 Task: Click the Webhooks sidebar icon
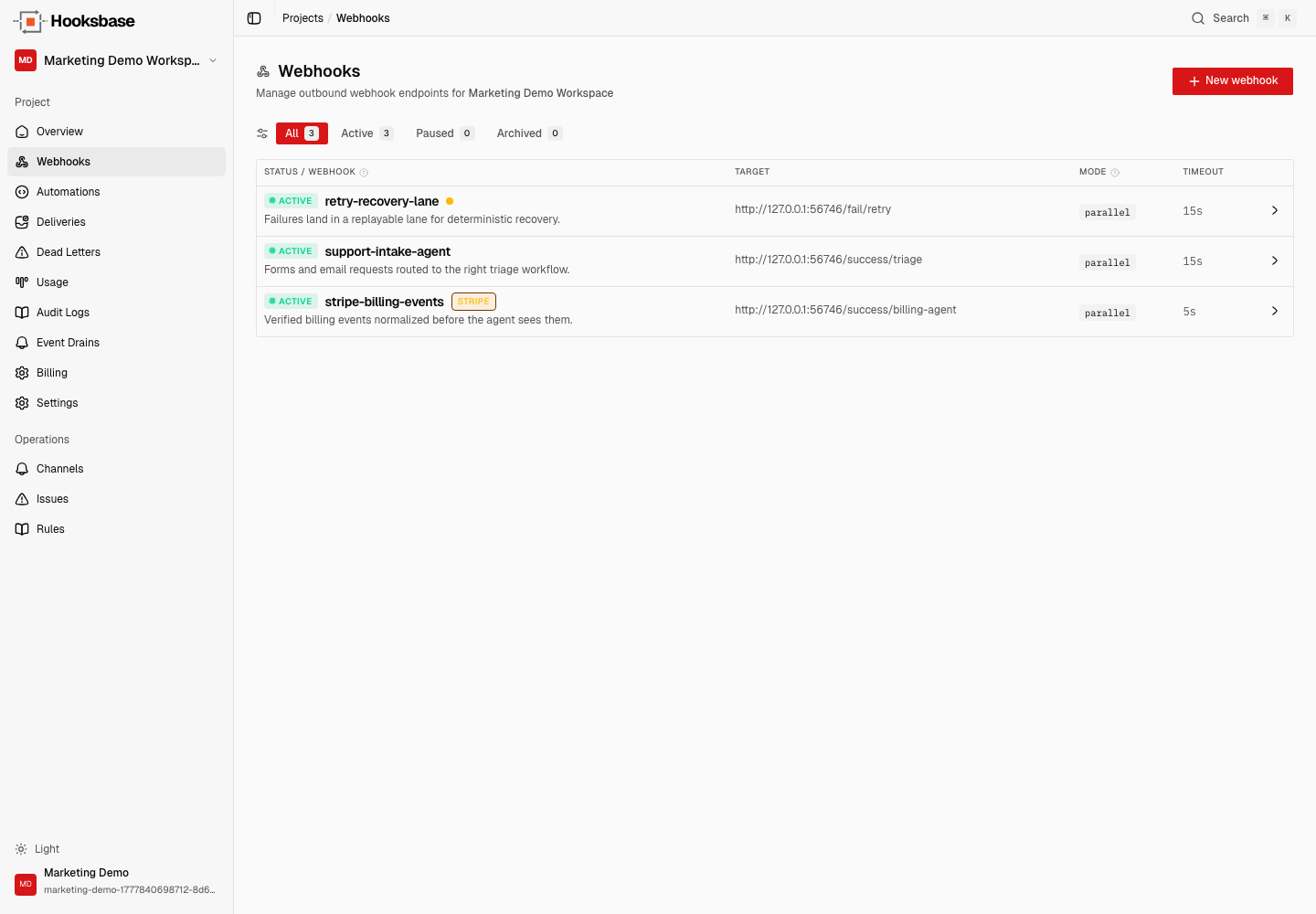click(22, 162)
